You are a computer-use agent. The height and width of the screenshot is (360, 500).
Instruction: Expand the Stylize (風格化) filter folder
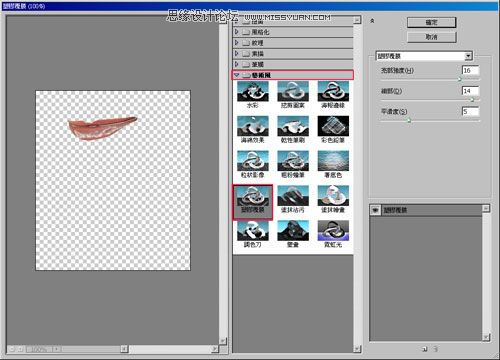(x=236, y=32)
